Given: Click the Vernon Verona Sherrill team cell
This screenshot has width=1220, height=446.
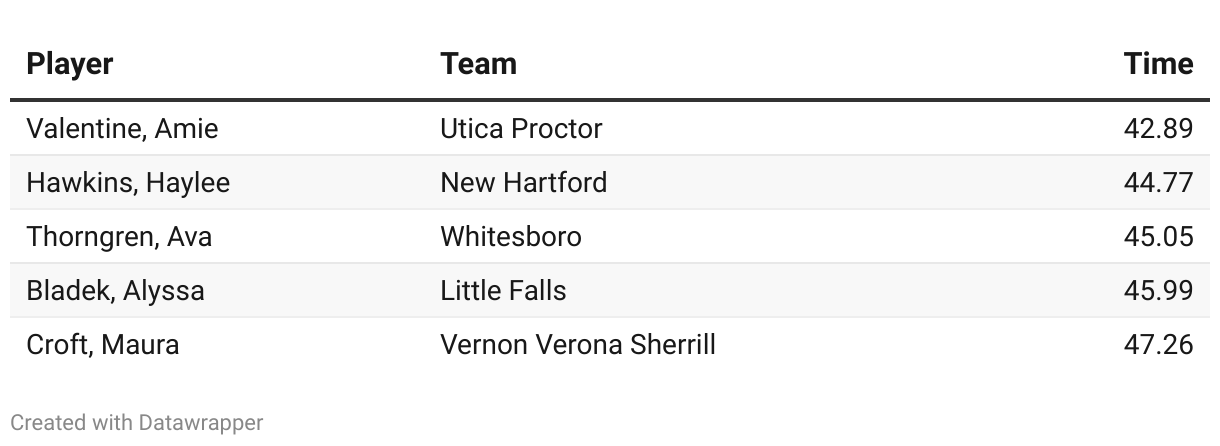Looking at the screenshot, I should (578, 345).
